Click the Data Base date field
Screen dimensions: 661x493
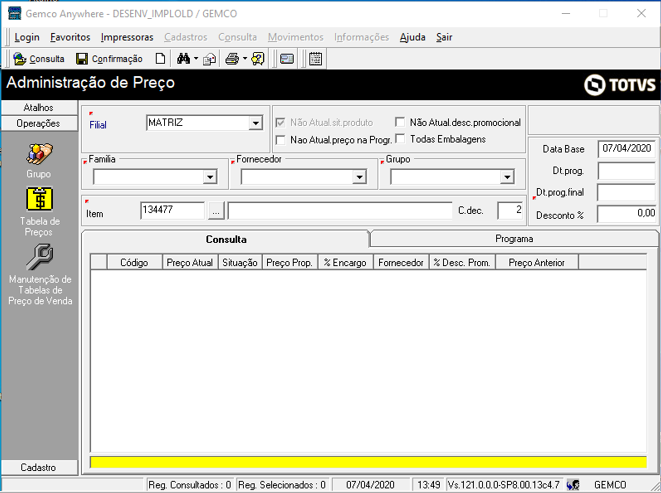pyautogui.click(x=626, y=148)
